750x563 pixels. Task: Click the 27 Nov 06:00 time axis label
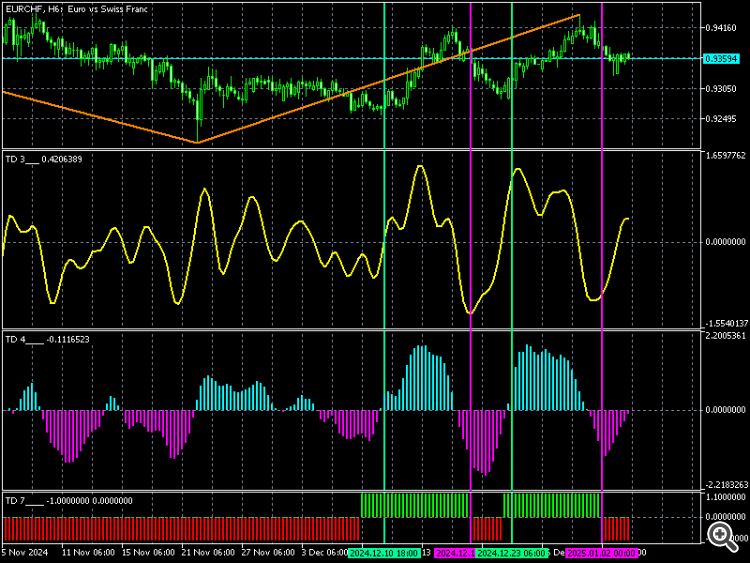(x=268, y=552)
